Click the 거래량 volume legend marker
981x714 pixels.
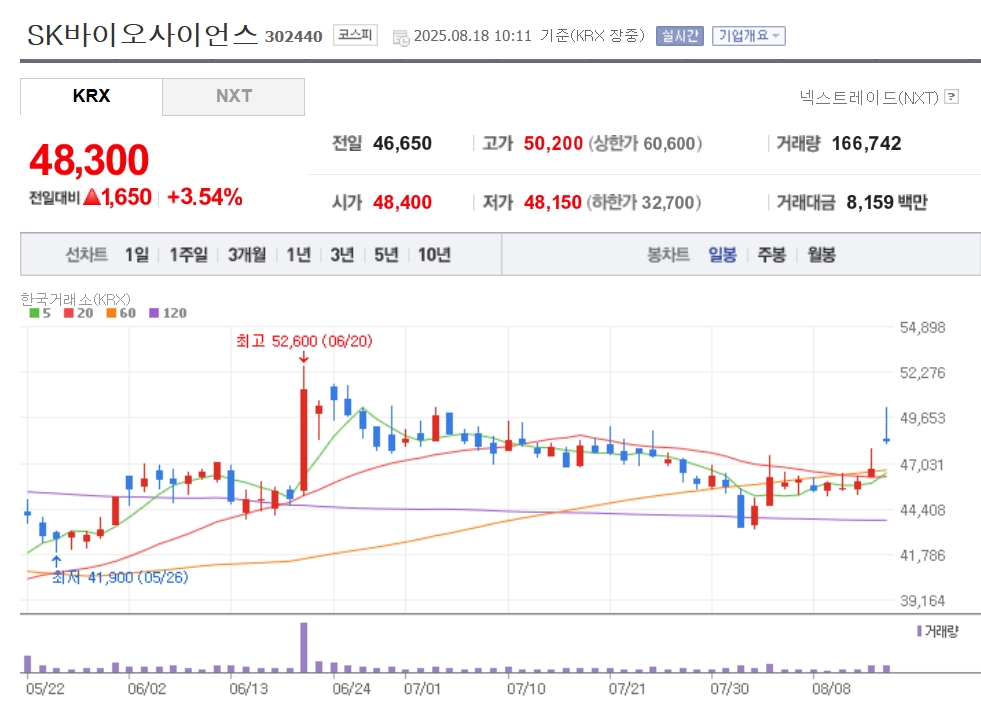(919, 631)
